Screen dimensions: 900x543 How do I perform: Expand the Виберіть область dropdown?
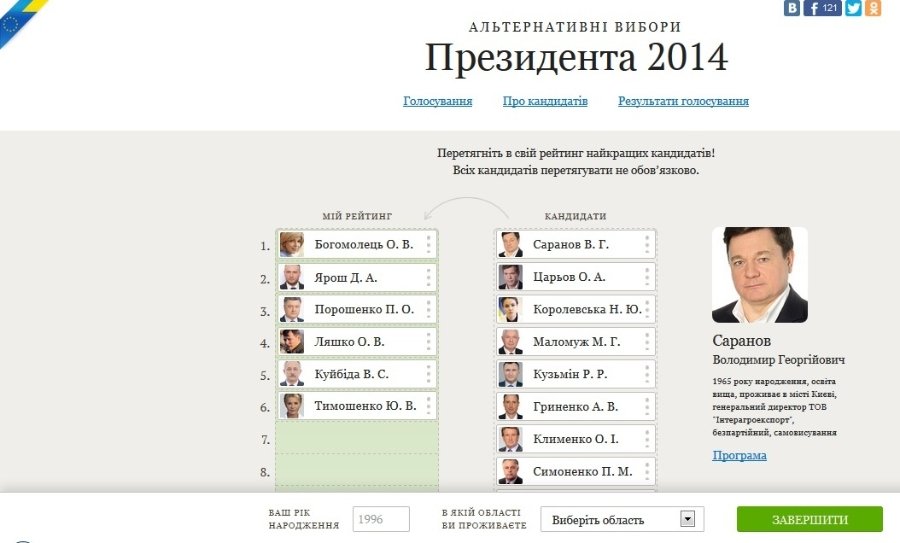tap(622, 519)
